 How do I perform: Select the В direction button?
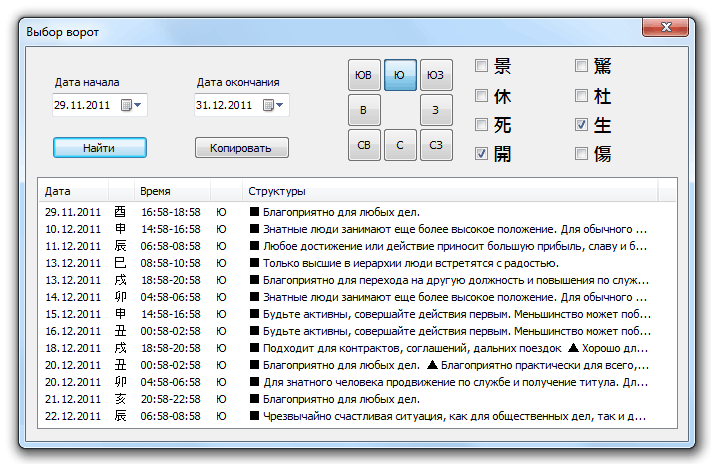tap(364, 110)
